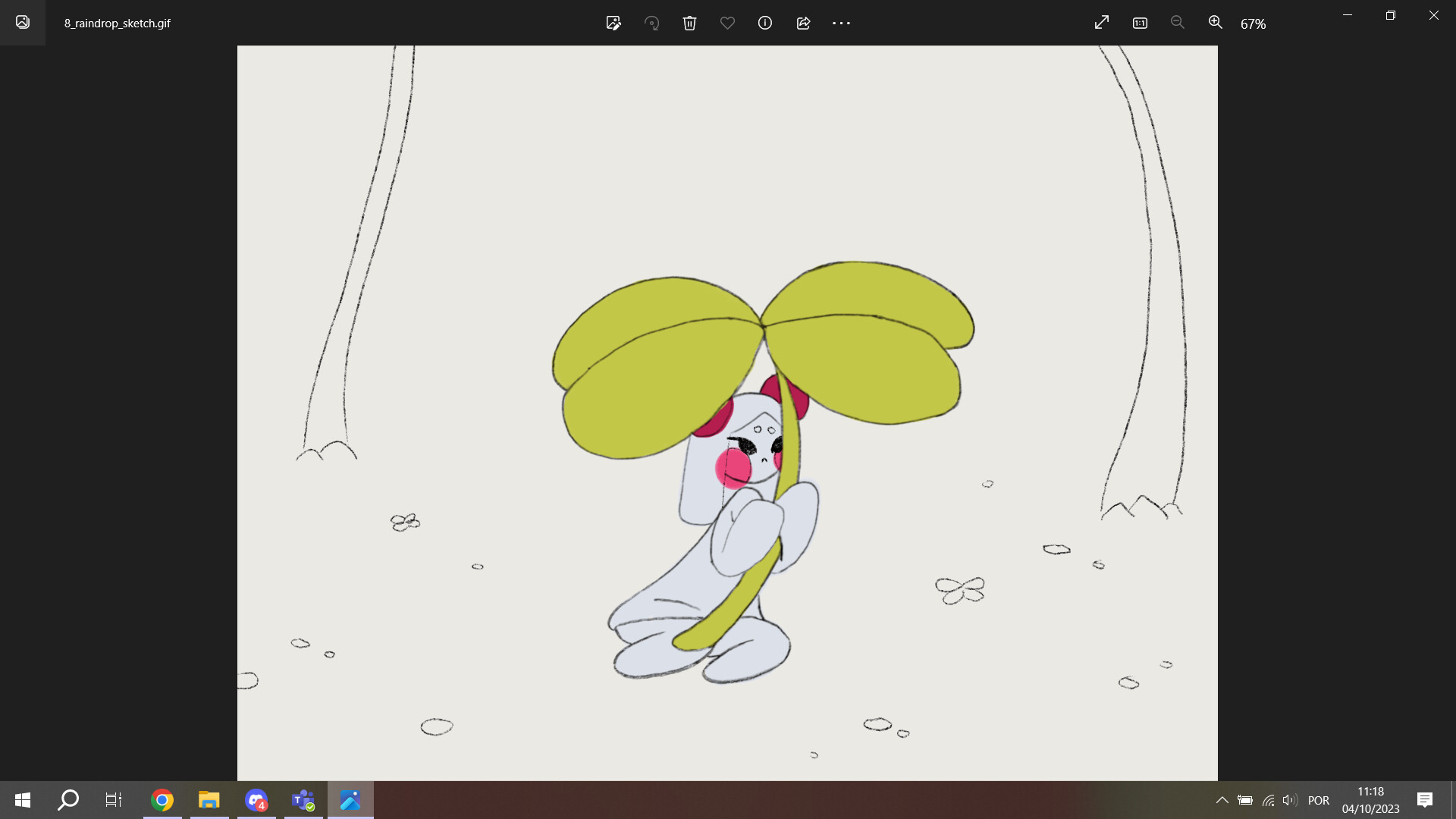This screenshot has width=1456, height=819.
Task: Delete 8_raindrop_sketch.gif
Action: tap(689, 23)
